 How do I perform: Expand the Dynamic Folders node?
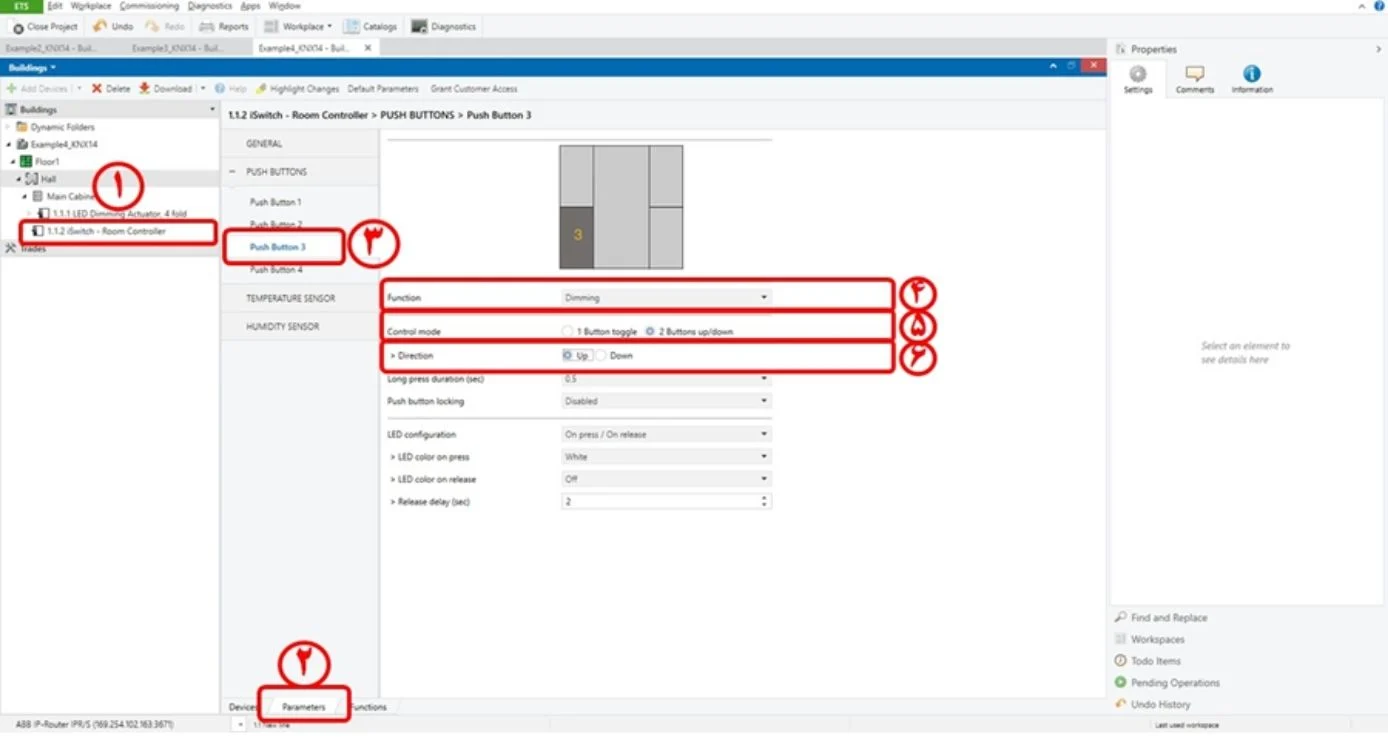[8, 127]
